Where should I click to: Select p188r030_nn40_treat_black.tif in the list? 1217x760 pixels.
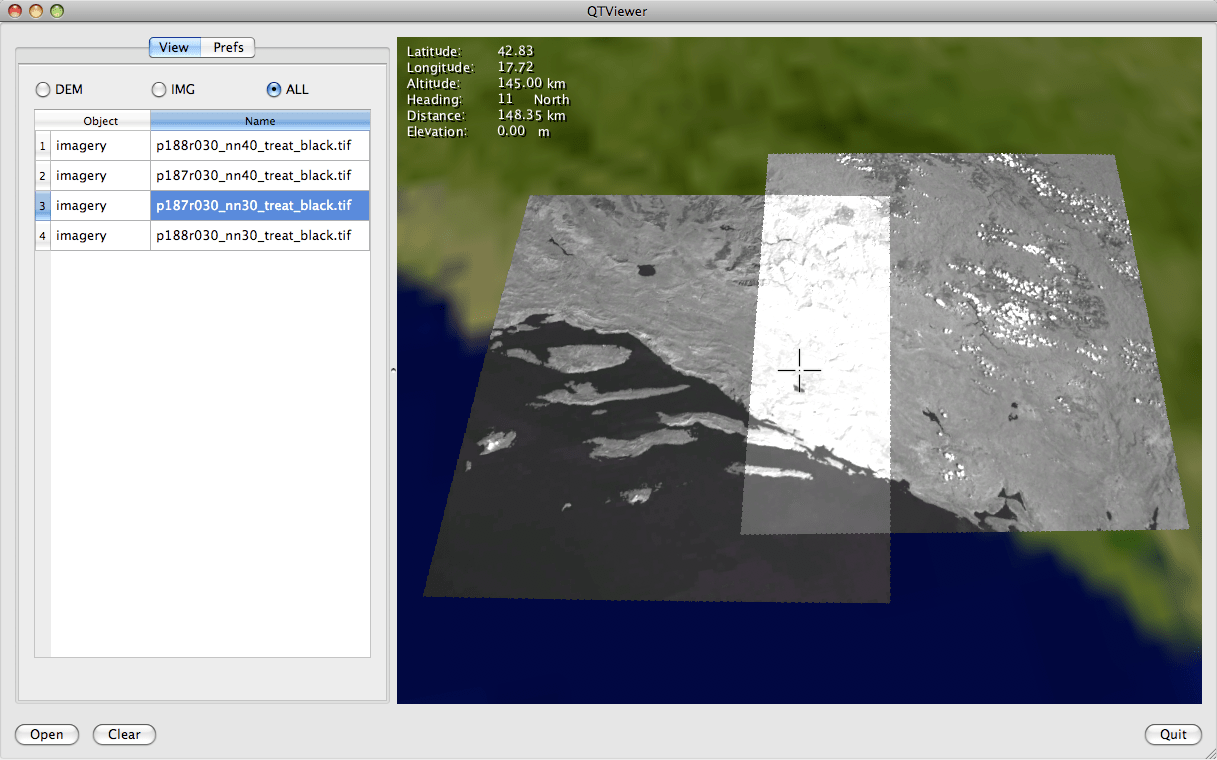pyautogui.click(x=260, y=145)
